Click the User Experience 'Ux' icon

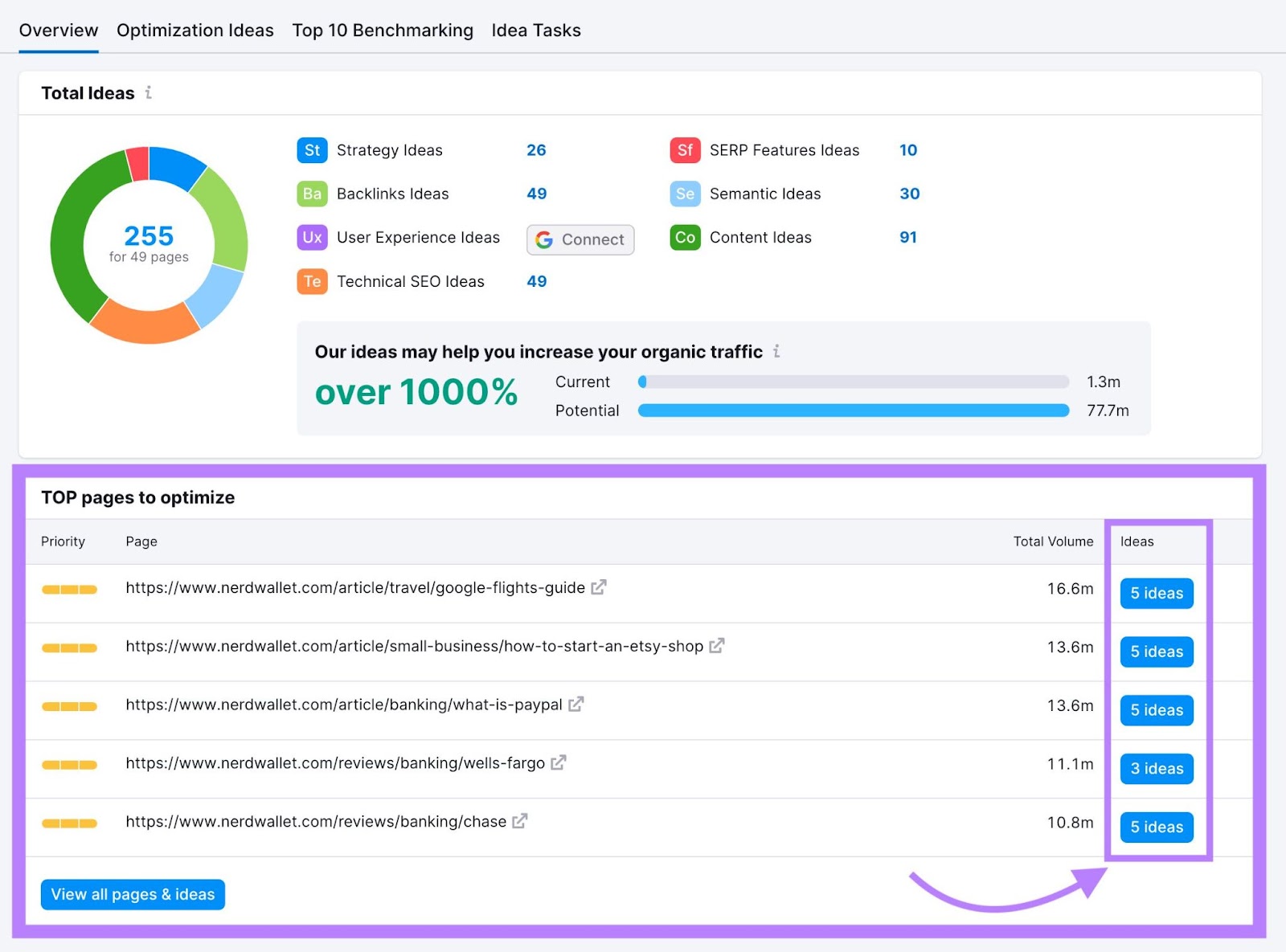point(312,238)
